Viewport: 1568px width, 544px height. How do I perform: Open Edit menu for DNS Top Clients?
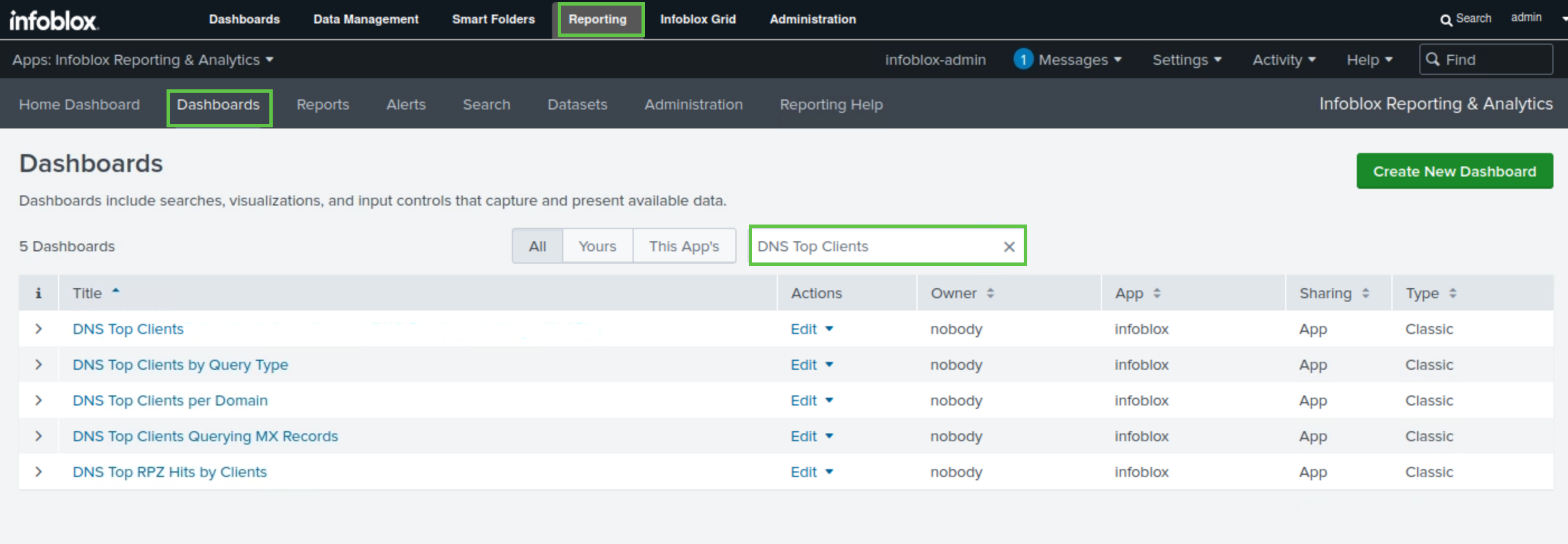811,329
